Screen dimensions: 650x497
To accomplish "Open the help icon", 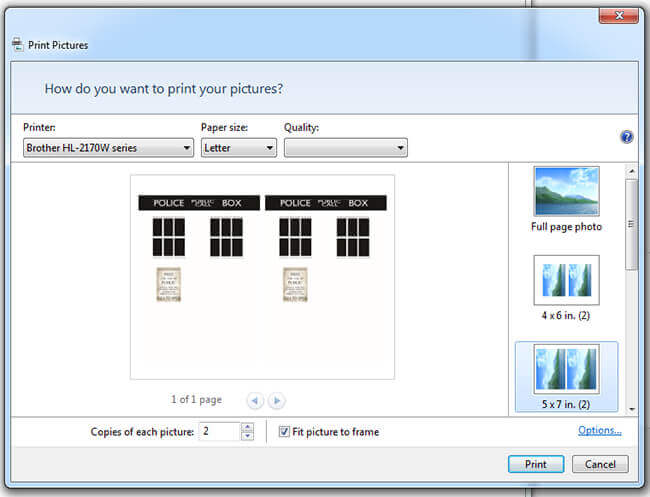I will point(626,137).
